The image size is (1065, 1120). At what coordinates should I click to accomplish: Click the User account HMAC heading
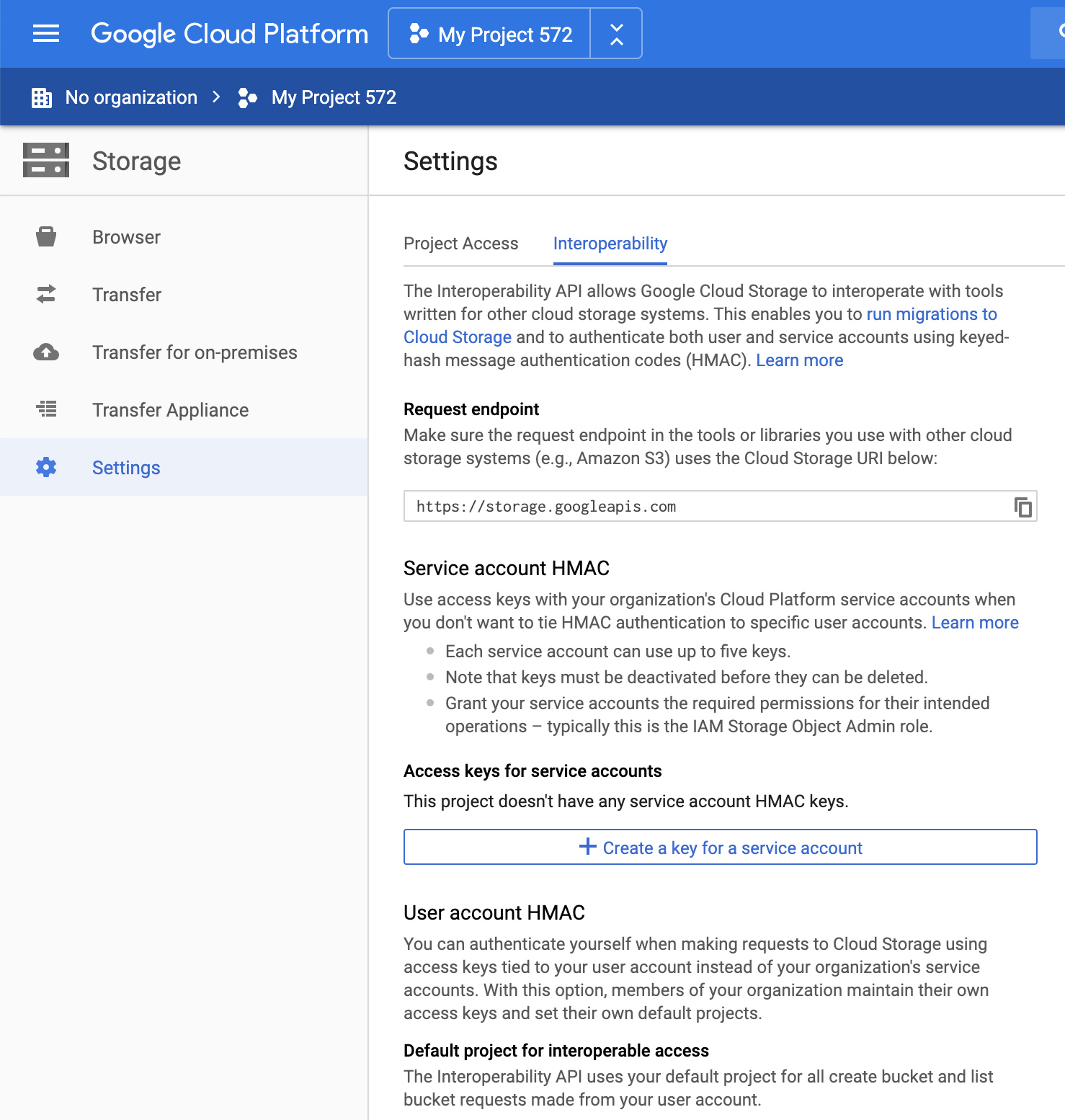tap(494, 912)
